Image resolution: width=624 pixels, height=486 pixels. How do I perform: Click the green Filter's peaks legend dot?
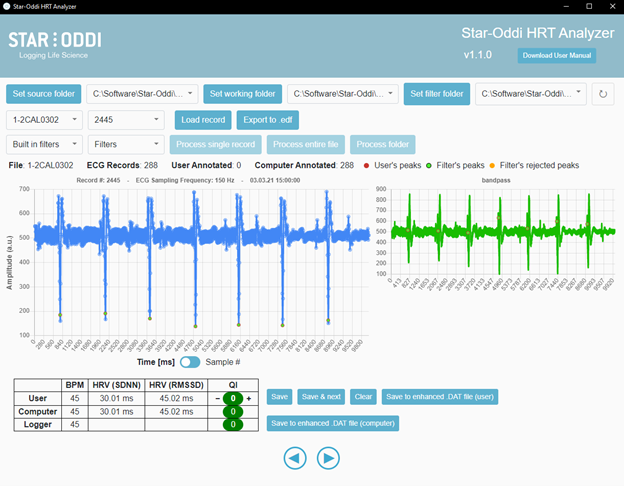pos(429,166)
